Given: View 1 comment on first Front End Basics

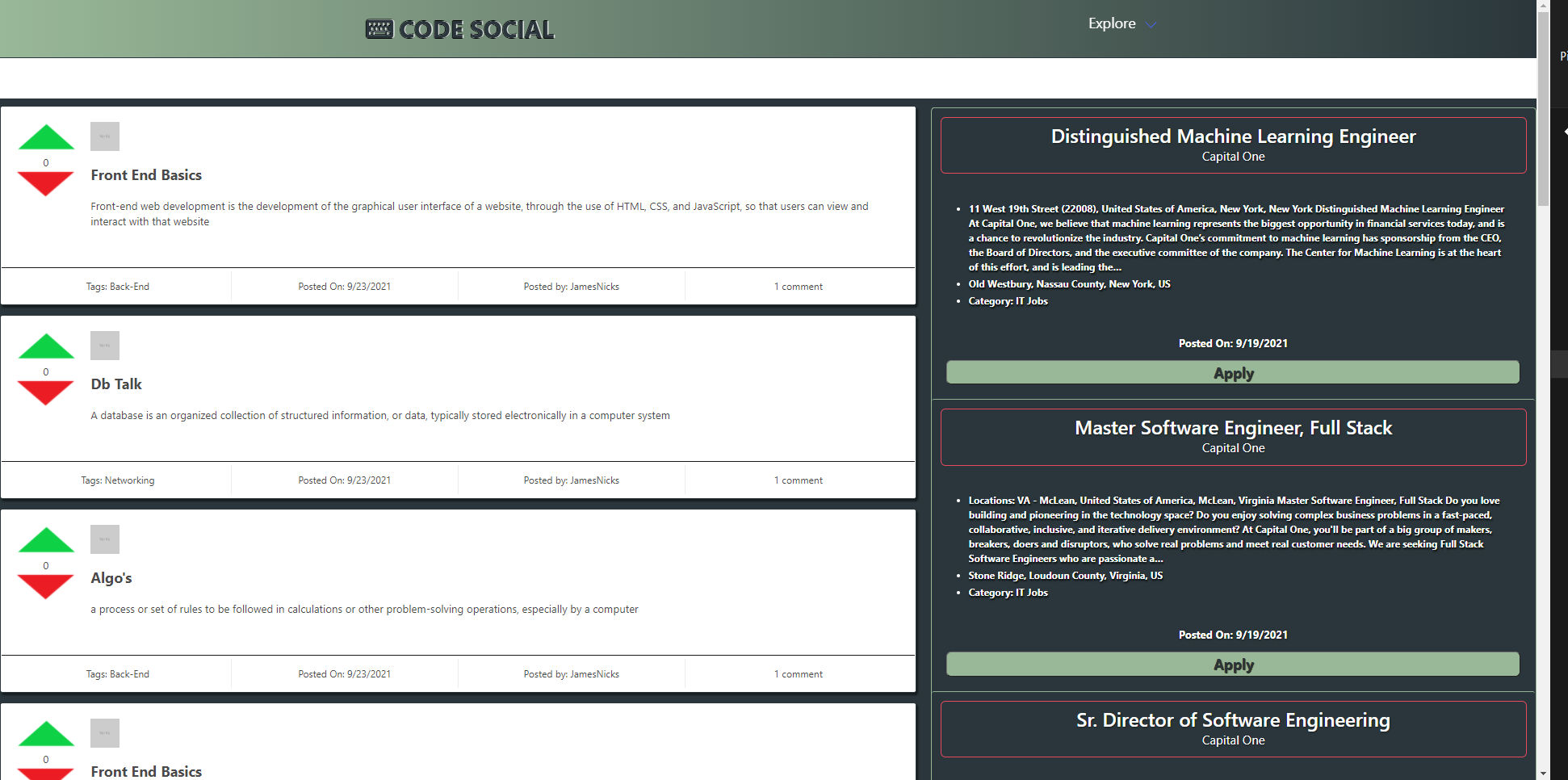Looking at the screenshot, I should pos(799,287).
